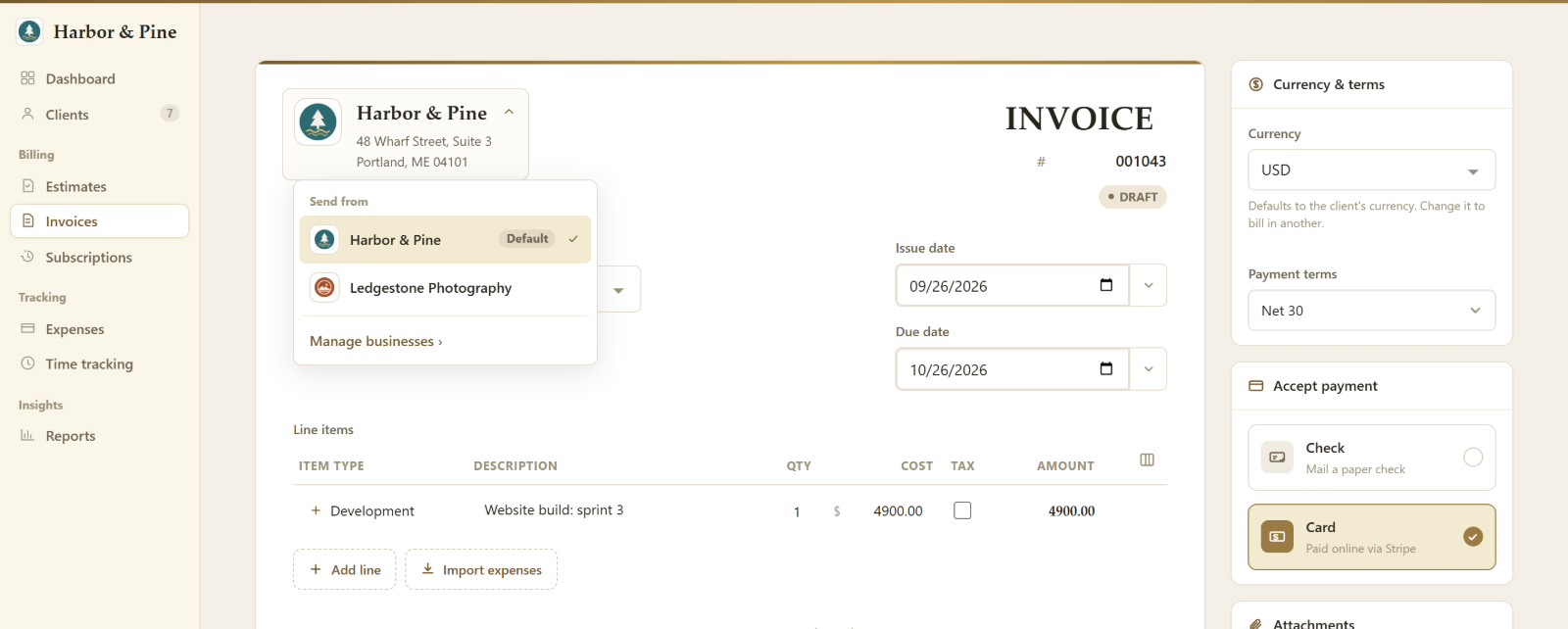
Task: Select the Check payment radio button
Action: tap(1473, 457)
